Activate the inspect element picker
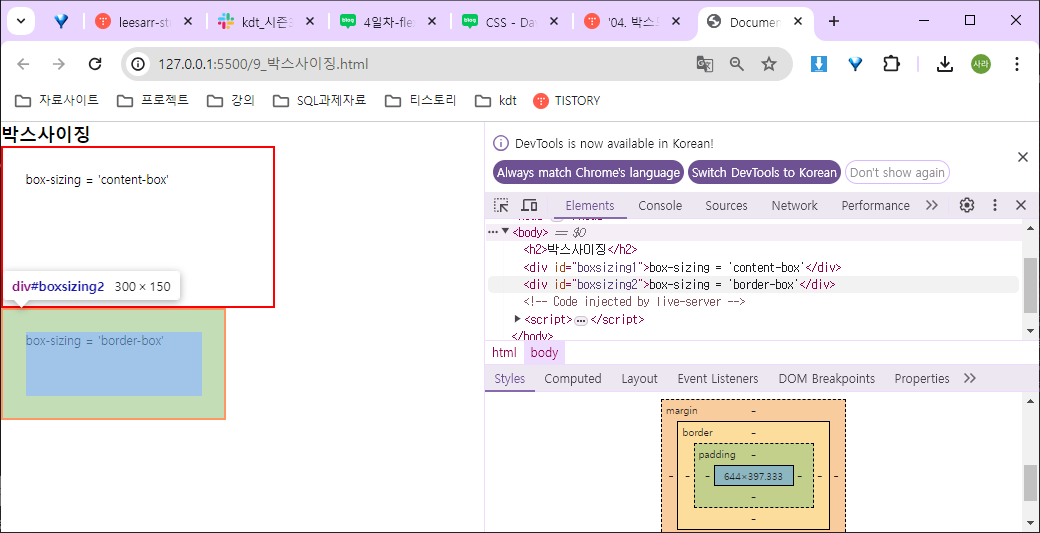 tap(501, 206)
